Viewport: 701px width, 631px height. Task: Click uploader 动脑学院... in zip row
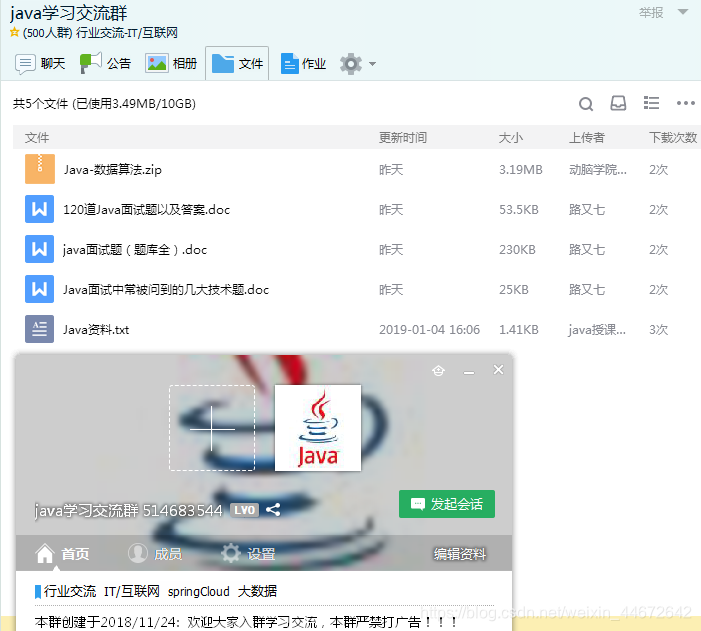[x=597, y=169]
